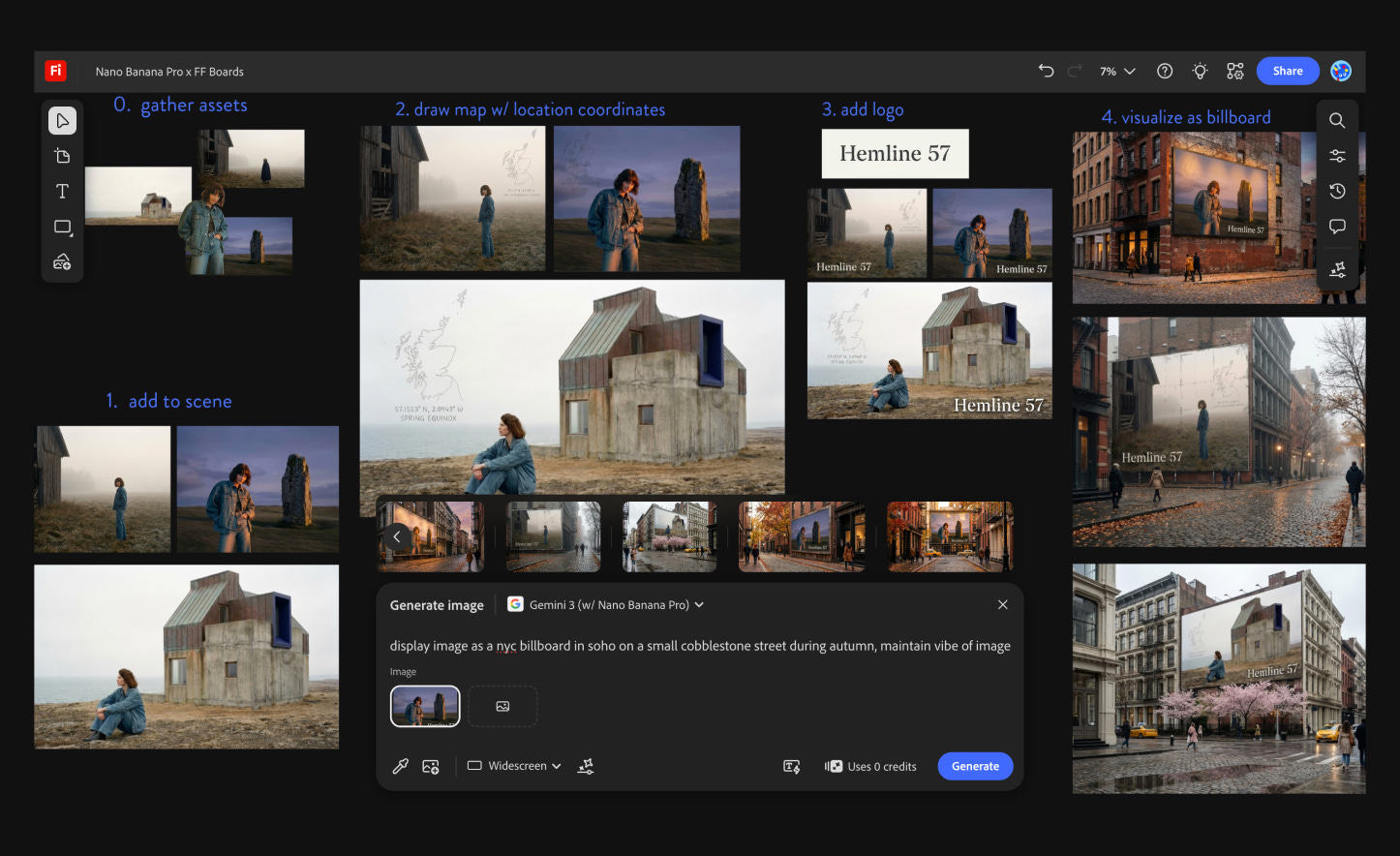The image size is (1400, 856).
Task: Open the upload image tool in left toolbar
Action: [x=62, y=262]
